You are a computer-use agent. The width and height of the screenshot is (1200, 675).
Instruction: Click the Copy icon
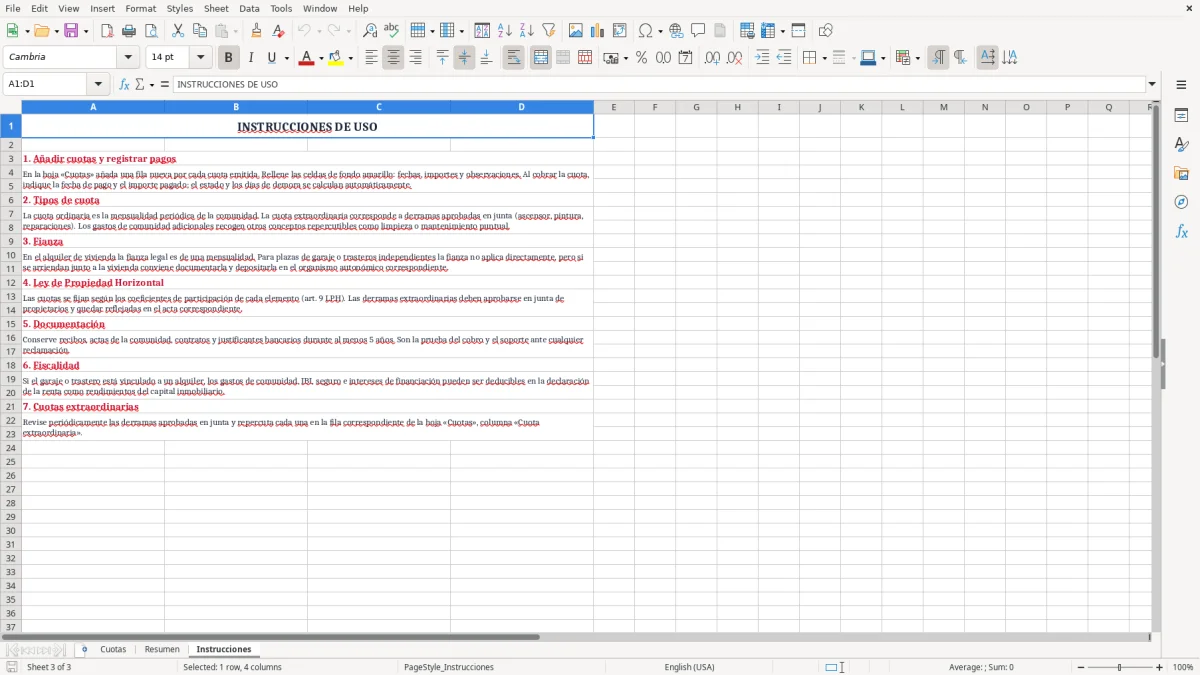pyautogui.click(x=200, y=31)
